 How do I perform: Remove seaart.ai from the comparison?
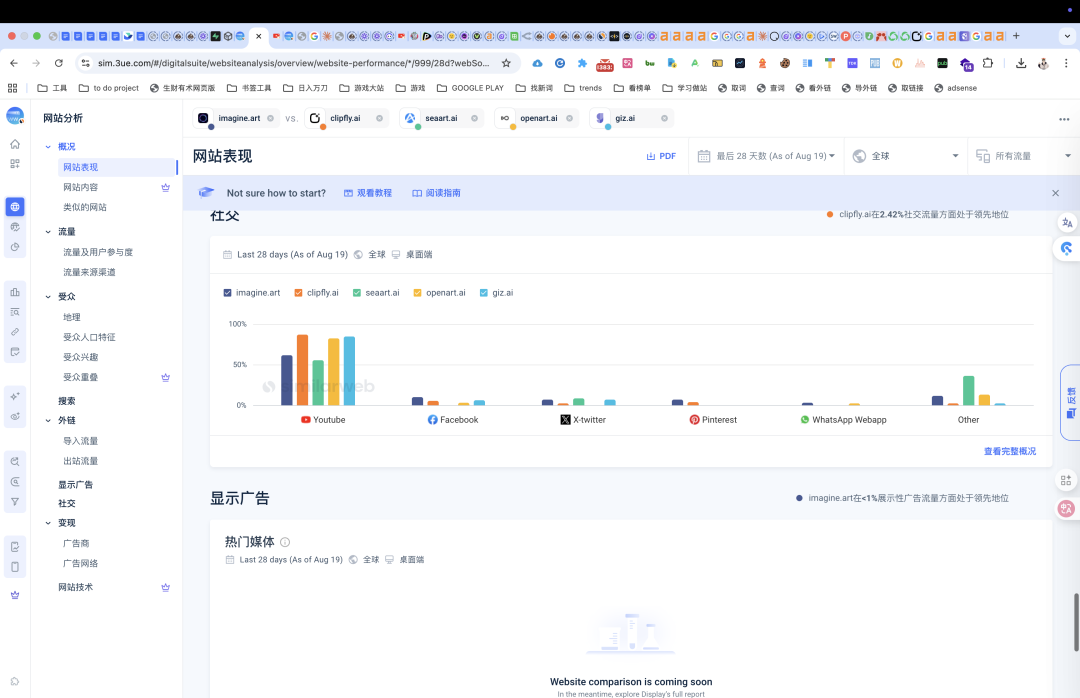coord(474,119)
